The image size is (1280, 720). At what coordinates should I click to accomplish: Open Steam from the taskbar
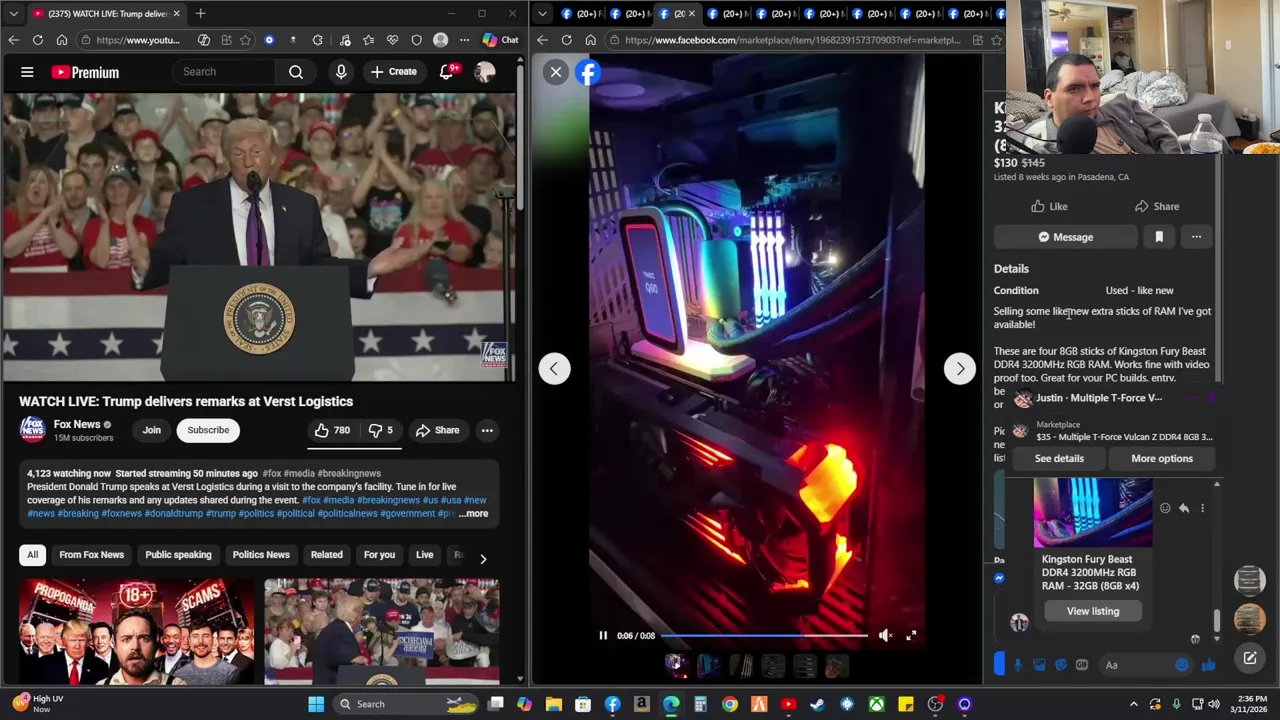817,704
